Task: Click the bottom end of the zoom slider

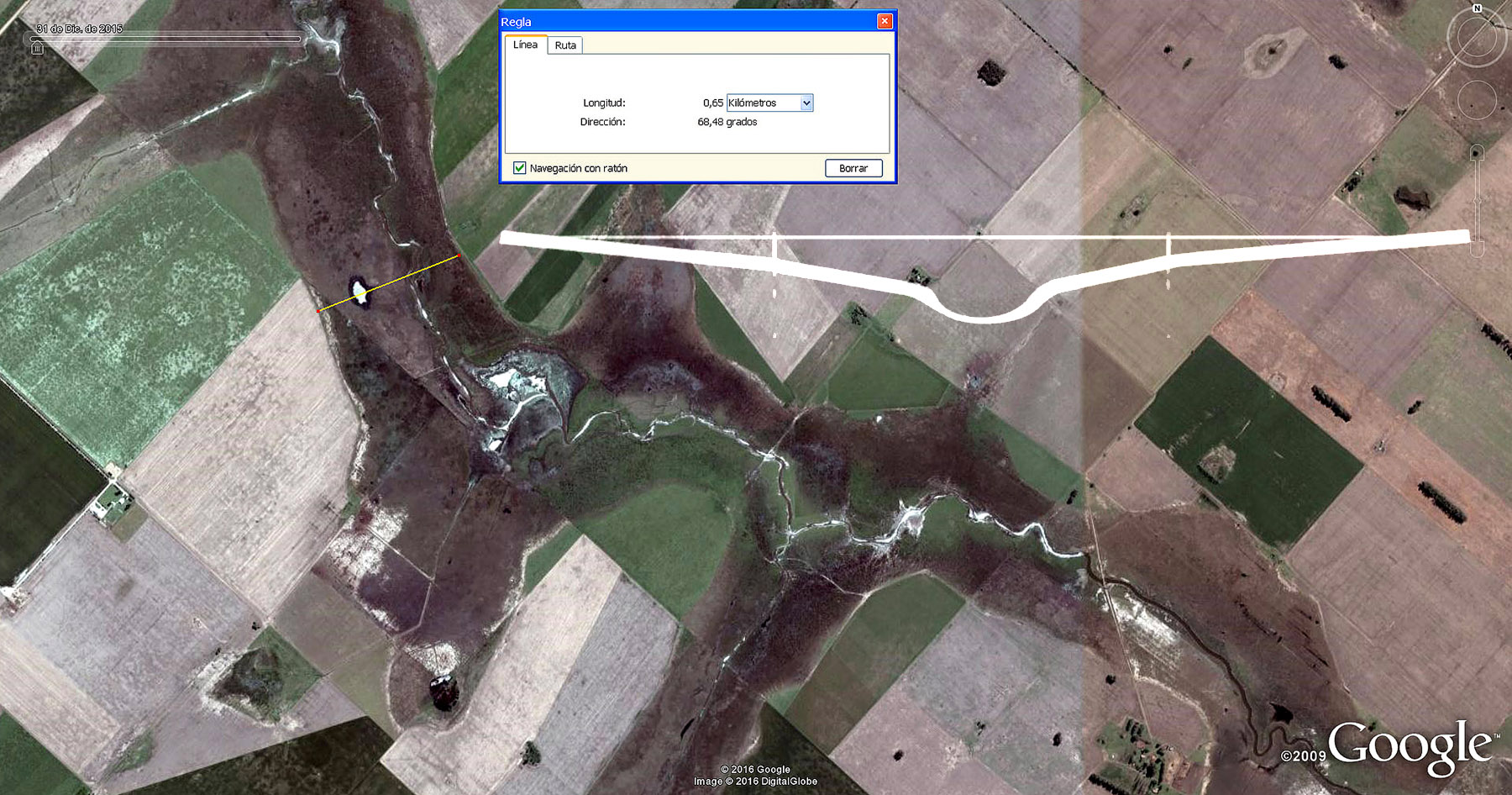Action: 1477,250
